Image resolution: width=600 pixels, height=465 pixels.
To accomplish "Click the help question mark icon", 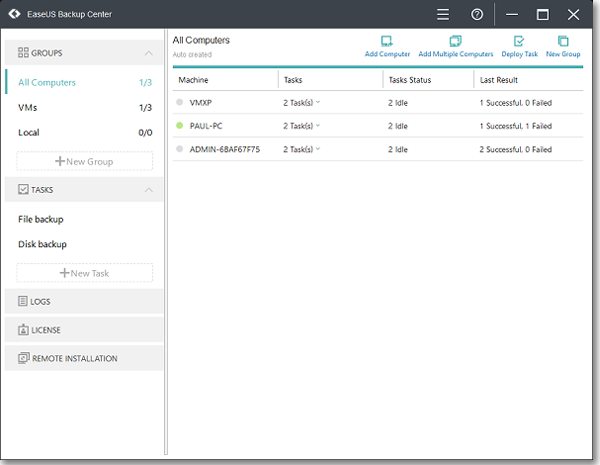I will [477, 15].
